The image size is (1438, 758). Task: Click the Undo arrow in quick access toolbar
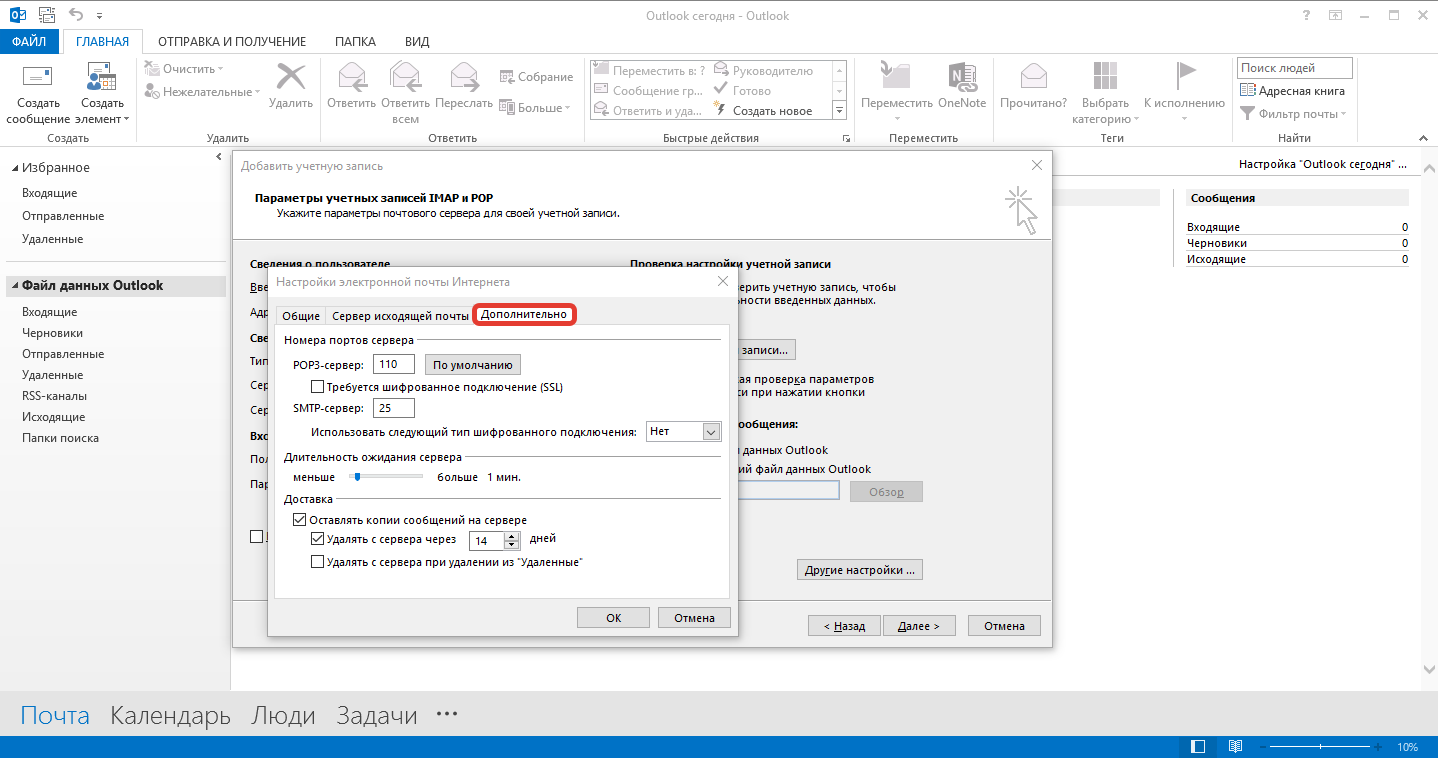tap(77, 15)
